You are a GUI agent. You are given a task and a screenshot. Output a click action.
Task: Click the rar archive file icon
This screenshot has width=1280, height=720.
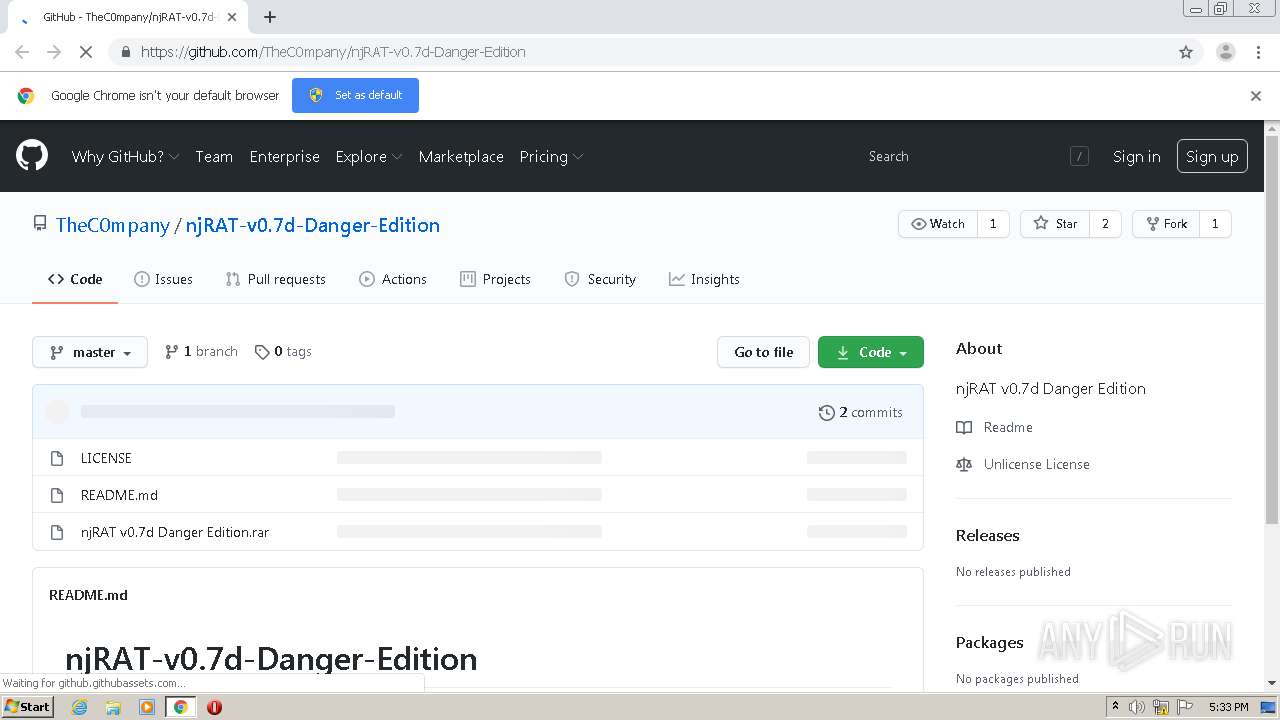(57, 532)
